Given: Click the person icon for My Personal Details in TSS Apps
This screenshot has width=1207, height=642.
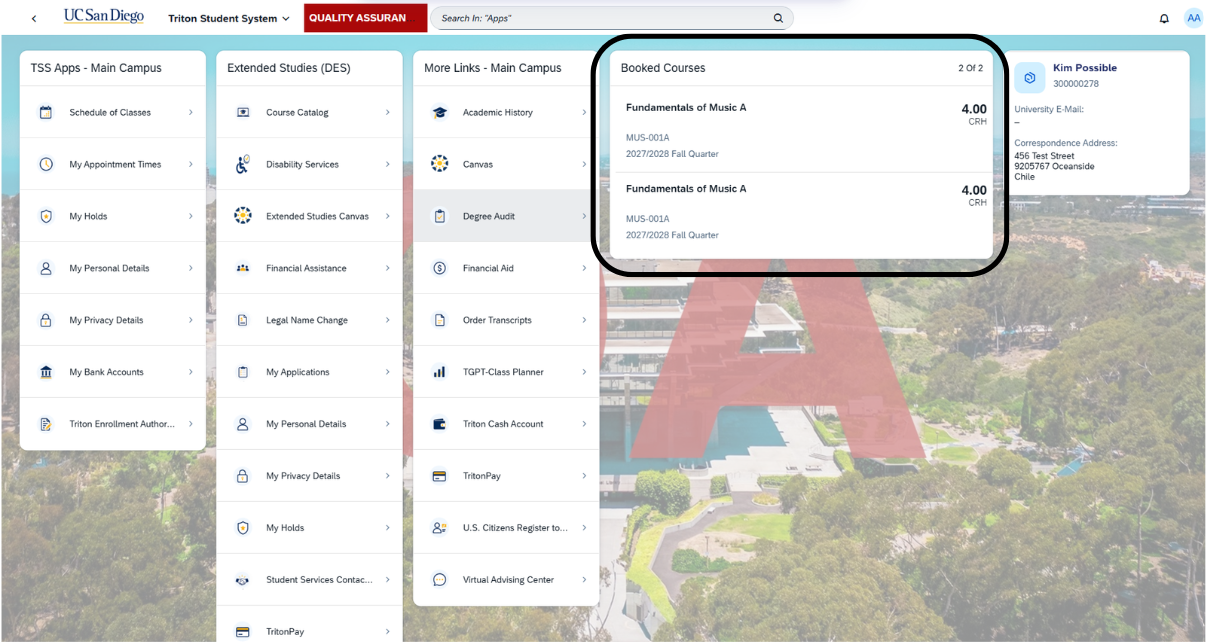Looking at the screenshot, I should click(46, 268).
